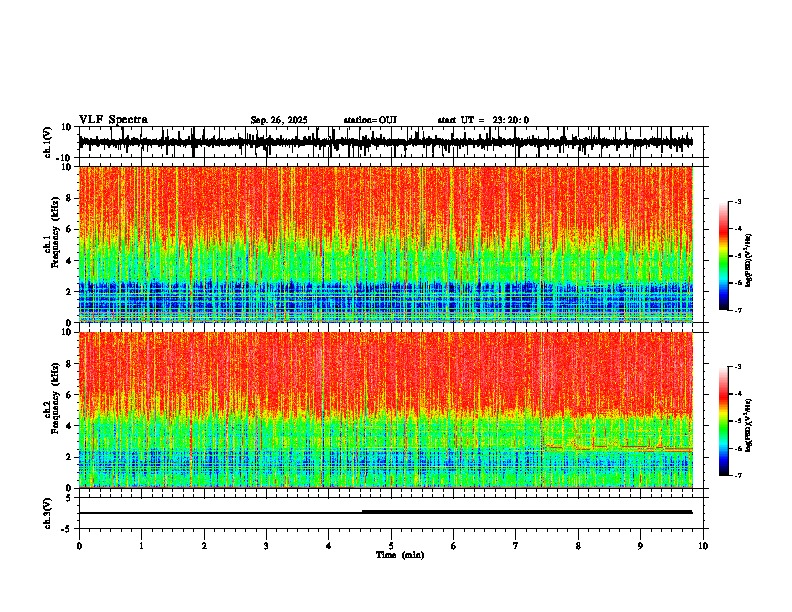Click the ch.1 spectrogram plot
792x612 pixels.
(x=386, y=244)
